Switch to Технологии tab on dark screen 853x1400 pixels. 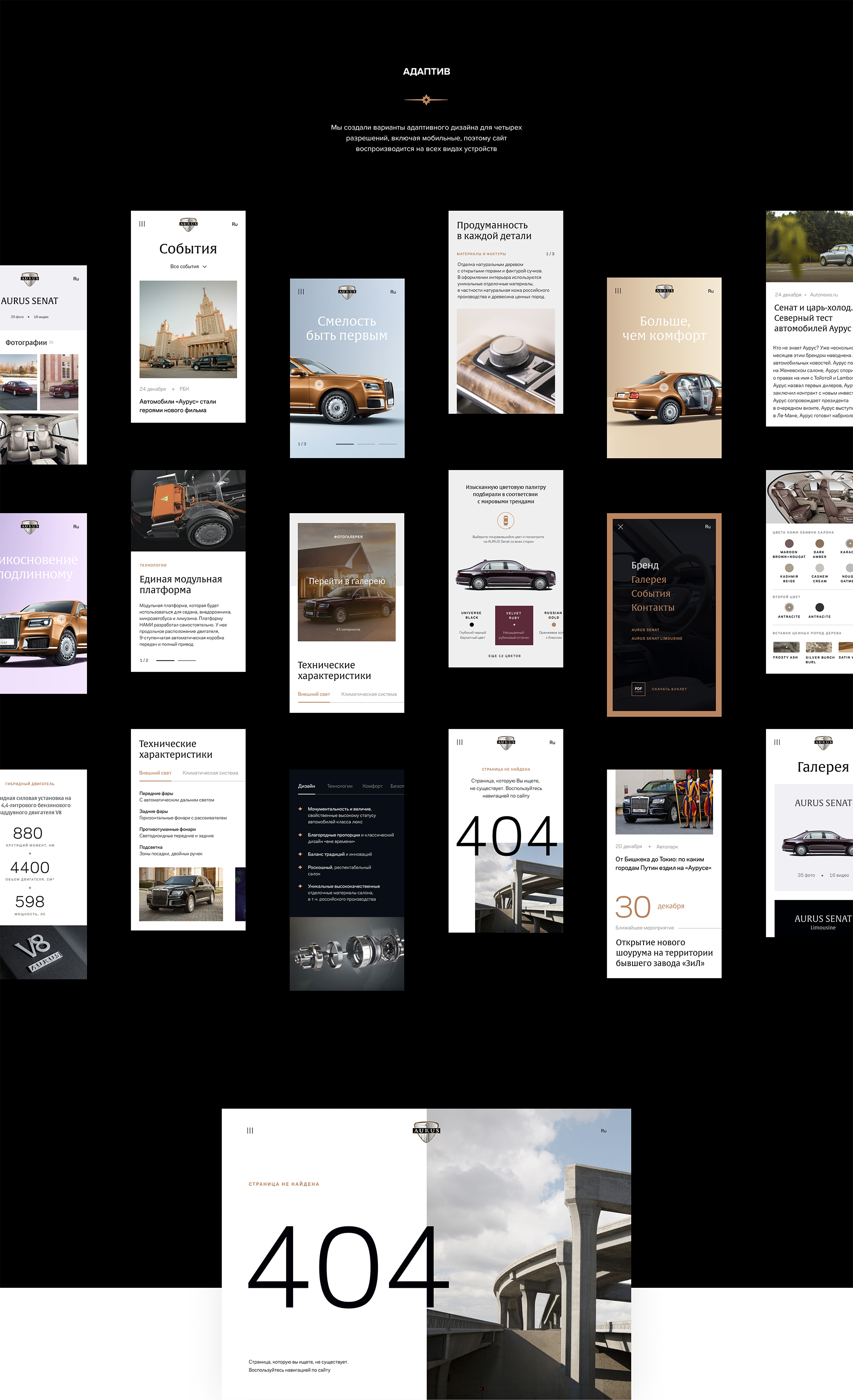tap(339, 786)
